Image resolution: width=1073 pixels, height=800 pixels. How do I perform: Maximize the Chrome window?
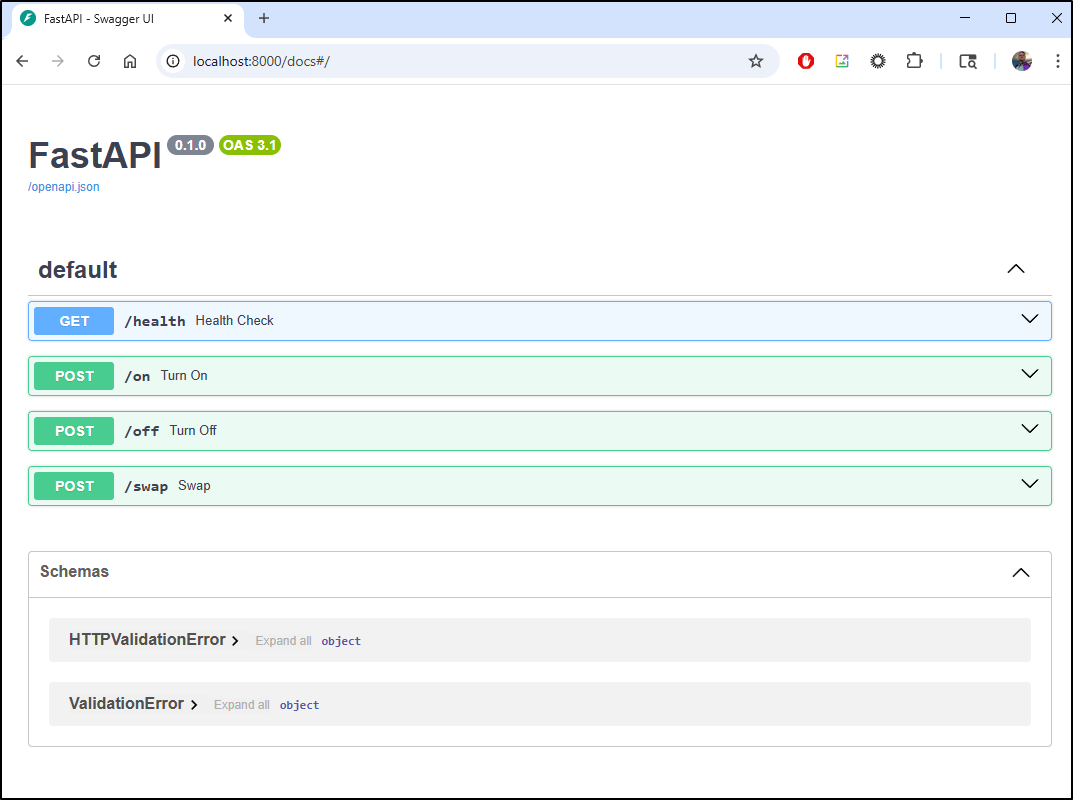point(1011,18)
